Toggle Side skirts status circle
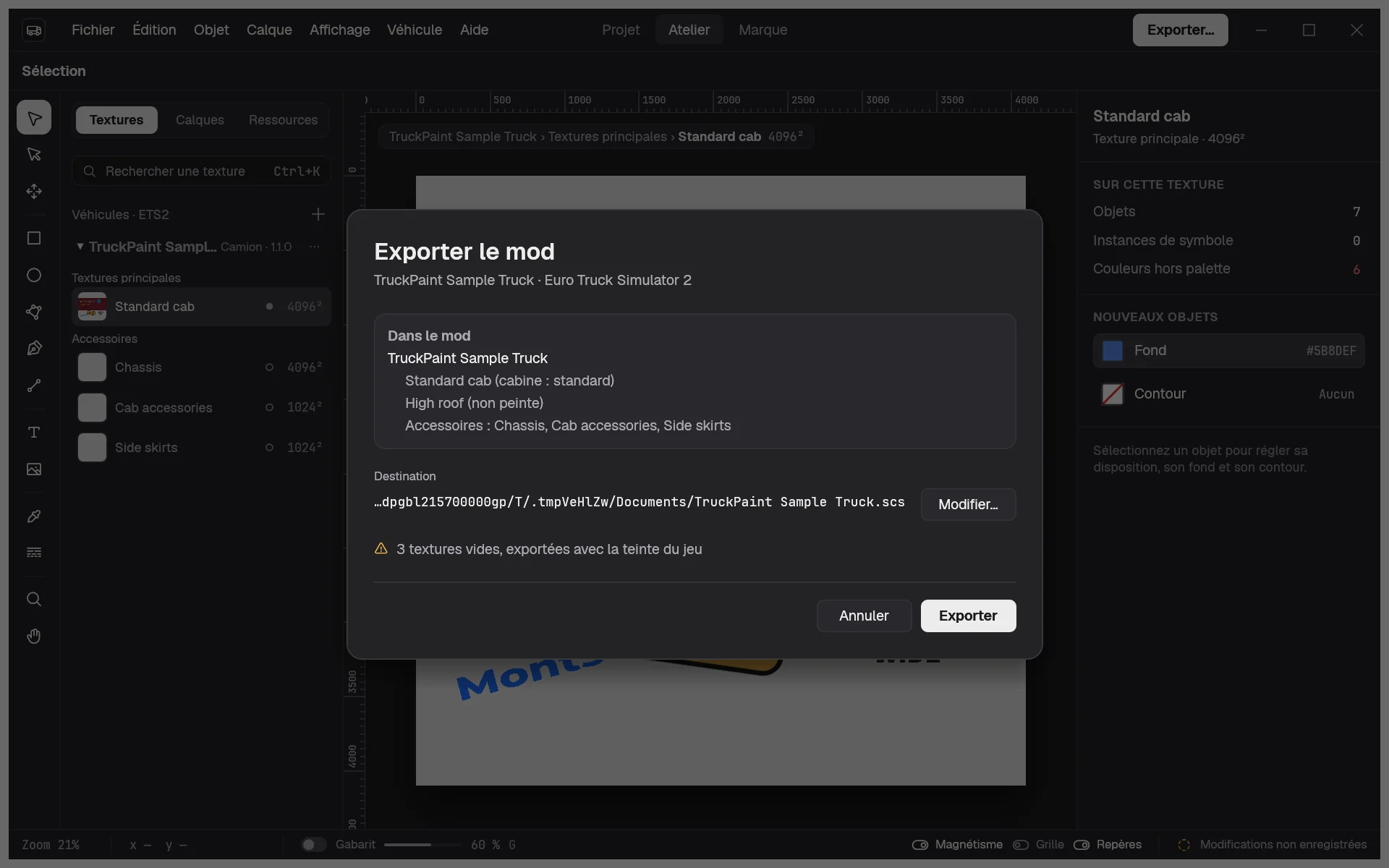 270,448
